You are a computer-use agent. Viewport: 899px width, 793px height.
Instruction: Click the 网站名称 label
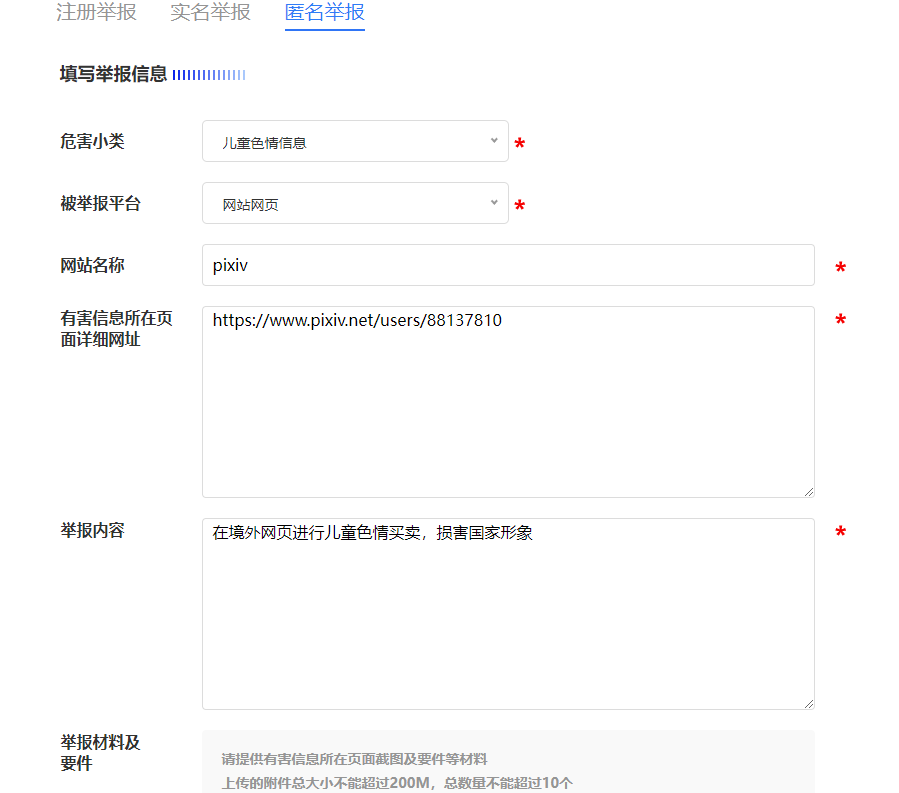pyautogui.click(x=92, y=265)
